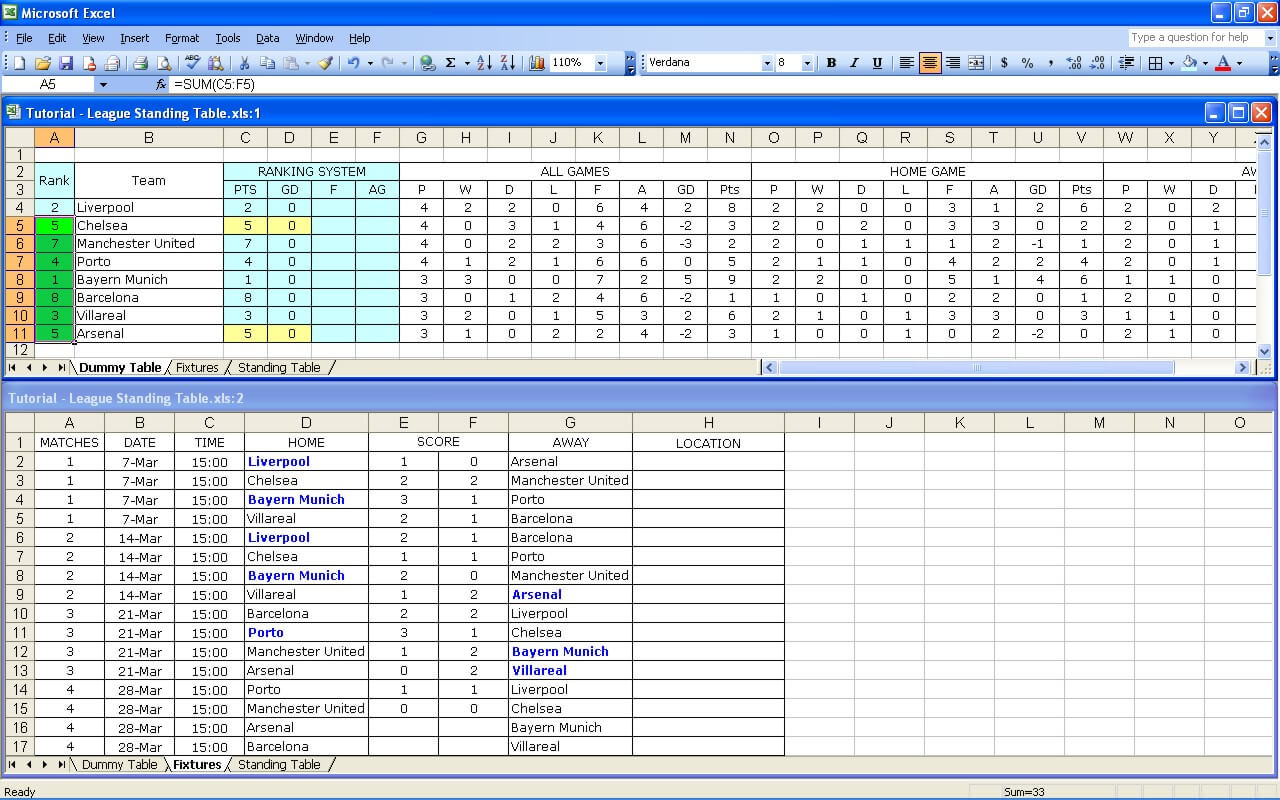
Task: Activate the Format Painter brush
Action: (x=325, y=63)
